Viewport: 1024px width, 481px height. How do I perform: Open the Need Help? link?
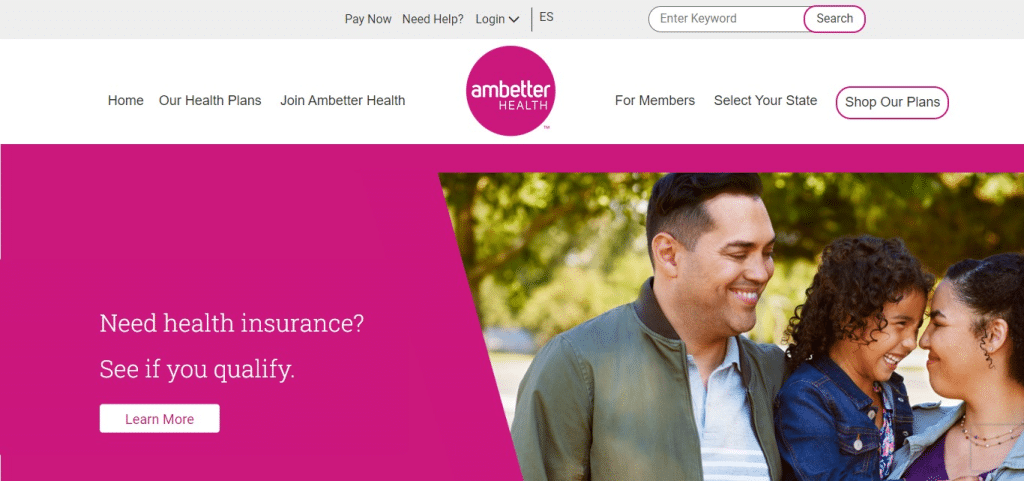pyautogui.click(x=433, y=19)
